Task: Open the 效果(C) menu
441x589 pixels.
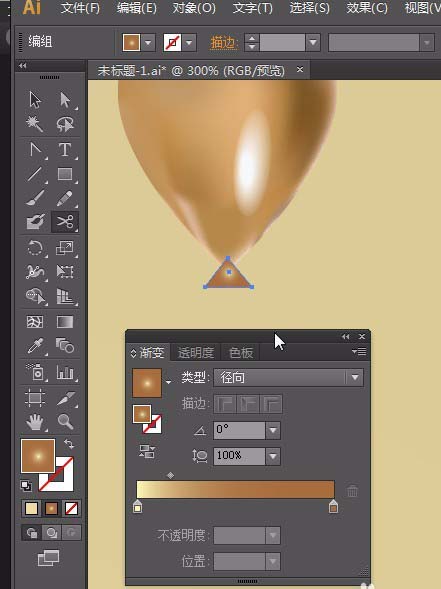Action: 367,8
